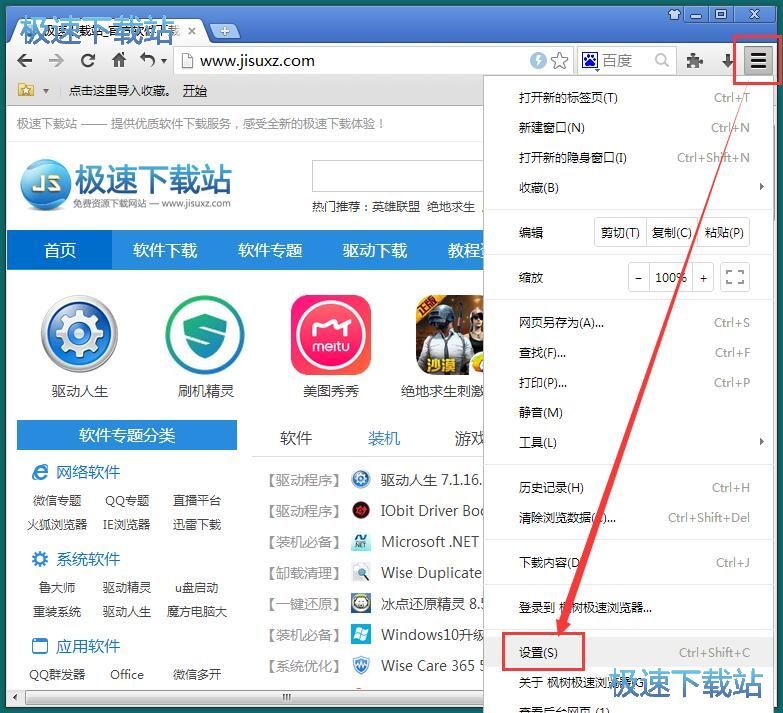Click the horizontal scrollbar thumb
The image size is (783, 713).
(255, 697)
